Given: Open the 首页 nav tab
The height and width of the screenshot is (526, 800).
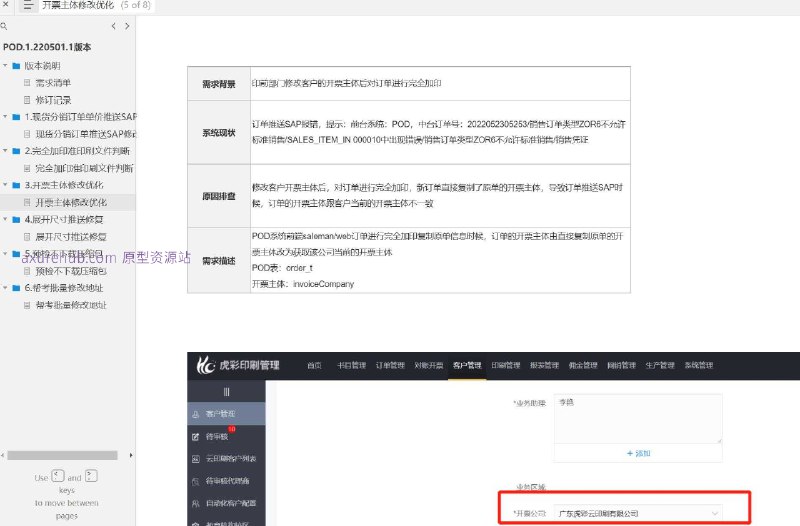Looking at the screenshot, I should coord(314,365).
